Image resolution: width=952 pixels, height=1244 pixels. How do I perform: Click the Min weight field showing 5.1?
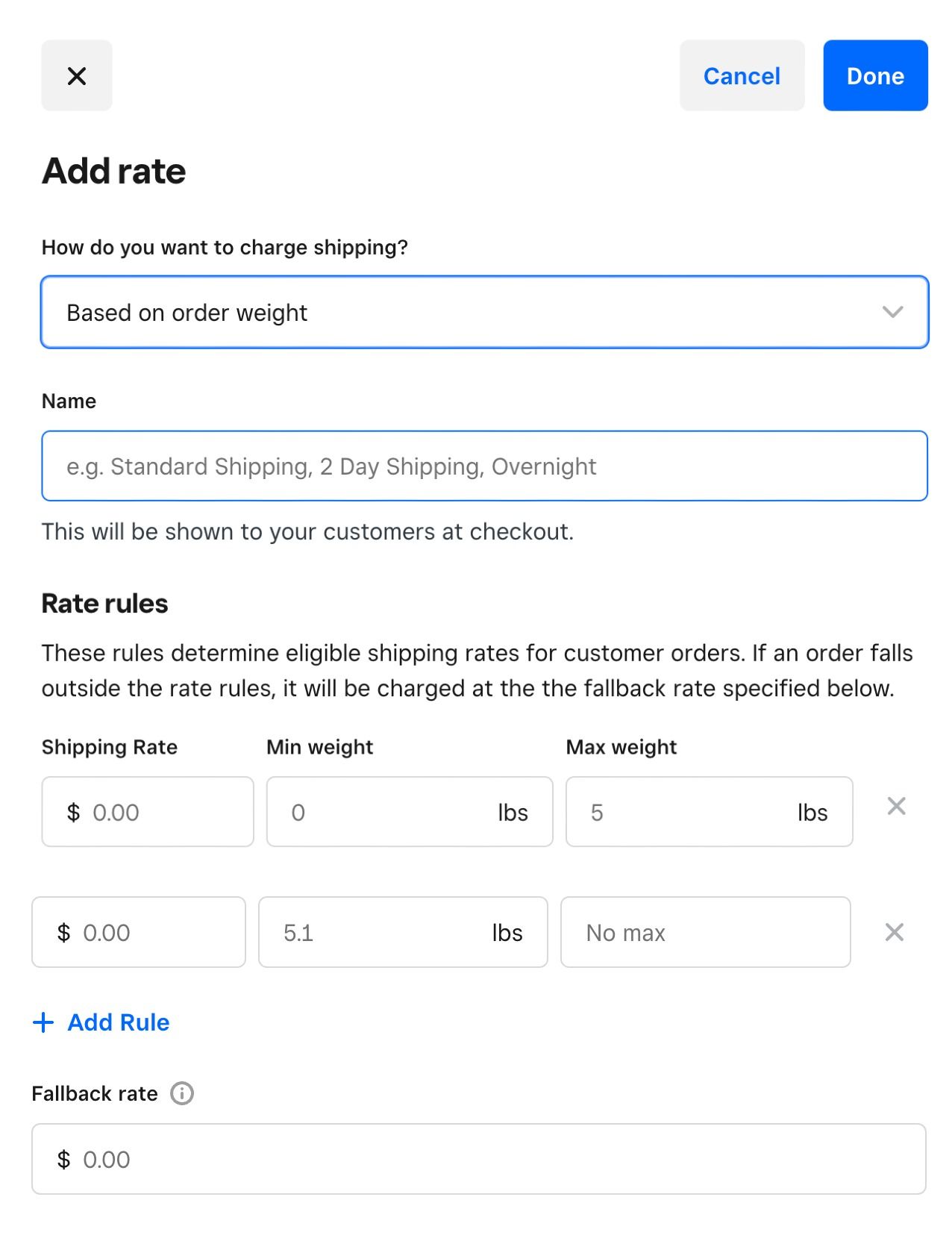[403, 932]
